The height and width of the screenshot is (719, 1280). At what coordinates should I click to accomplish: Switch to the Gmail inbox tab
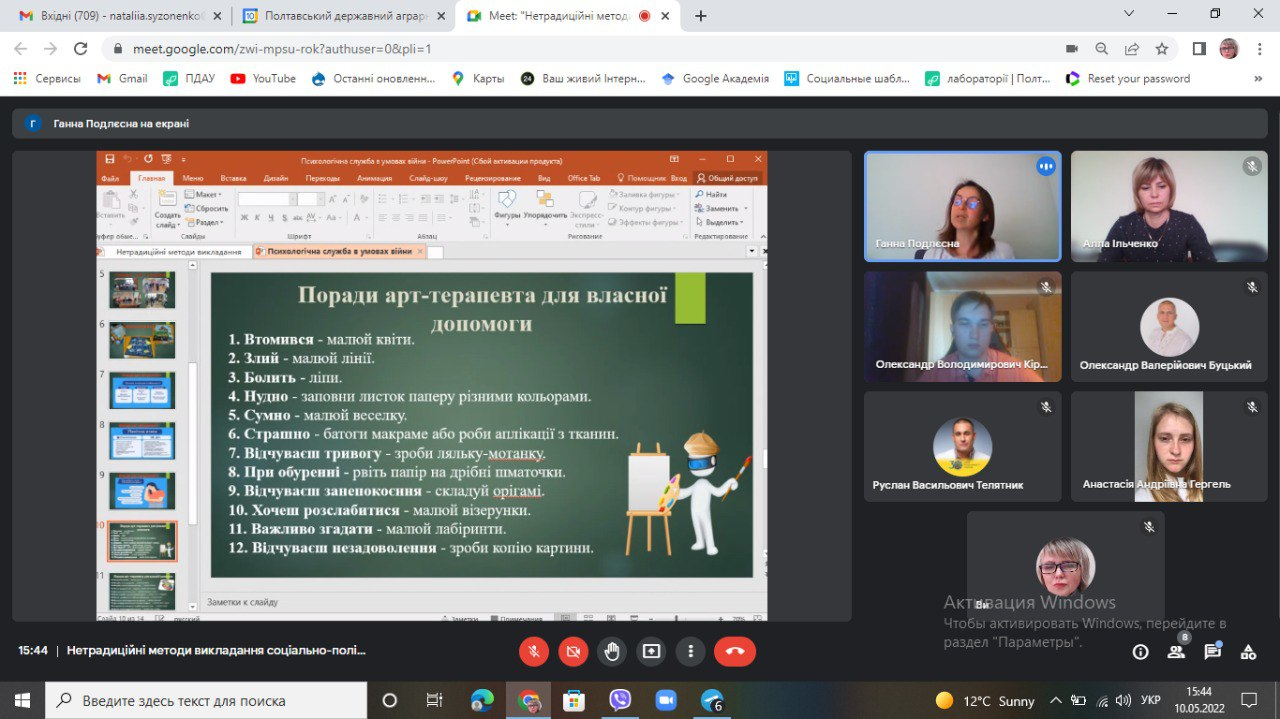[x=118, y=16]
